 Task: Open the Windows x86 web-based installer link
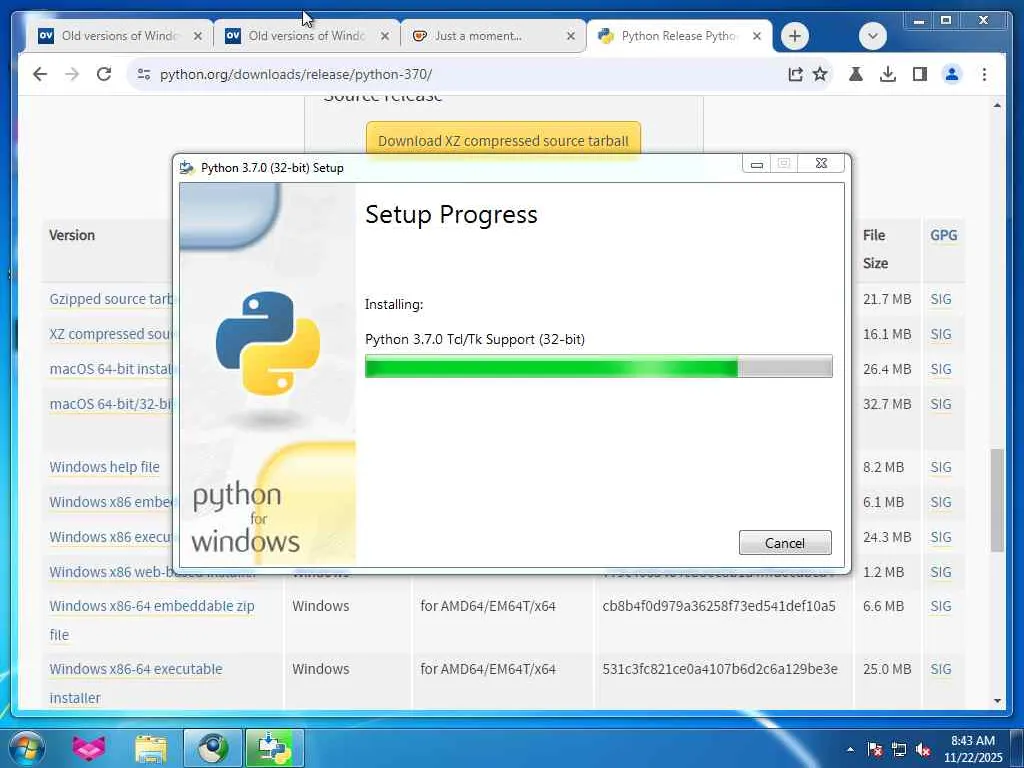click(152, 572)
